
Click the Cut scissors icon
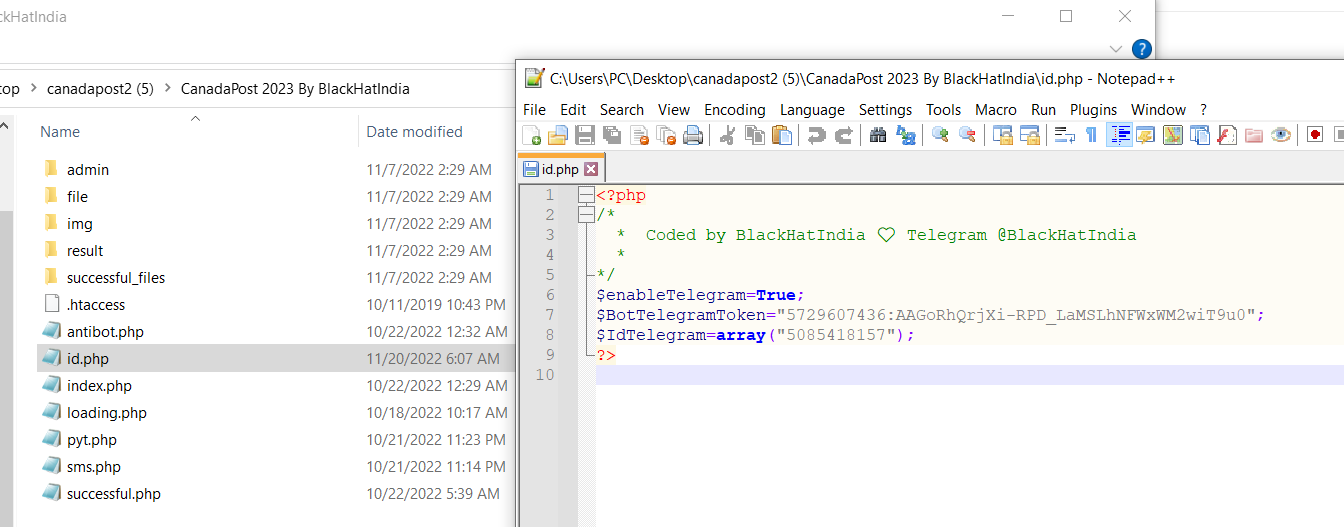(728, 135)
